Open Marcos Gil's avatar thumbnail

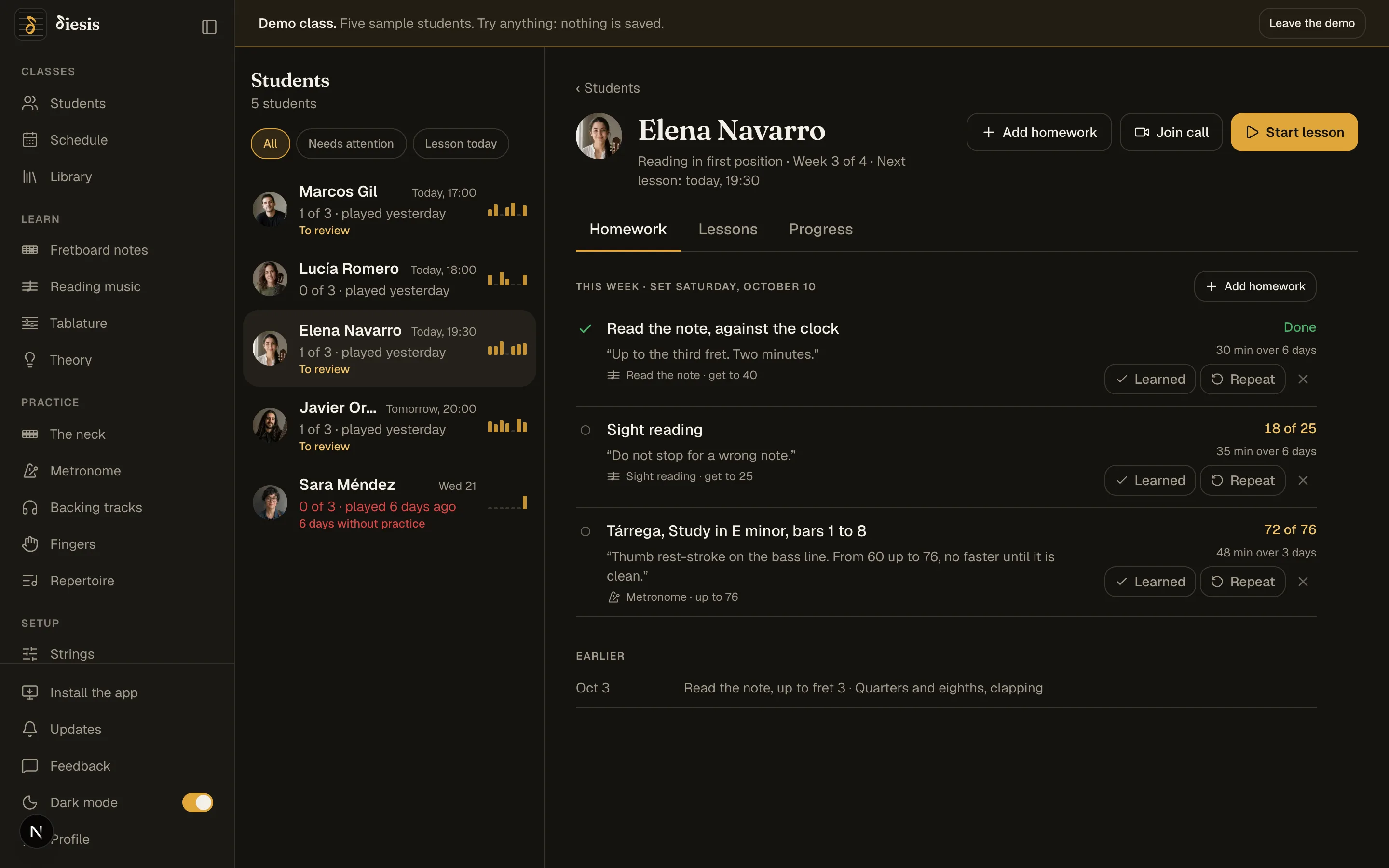click(270, 209)
